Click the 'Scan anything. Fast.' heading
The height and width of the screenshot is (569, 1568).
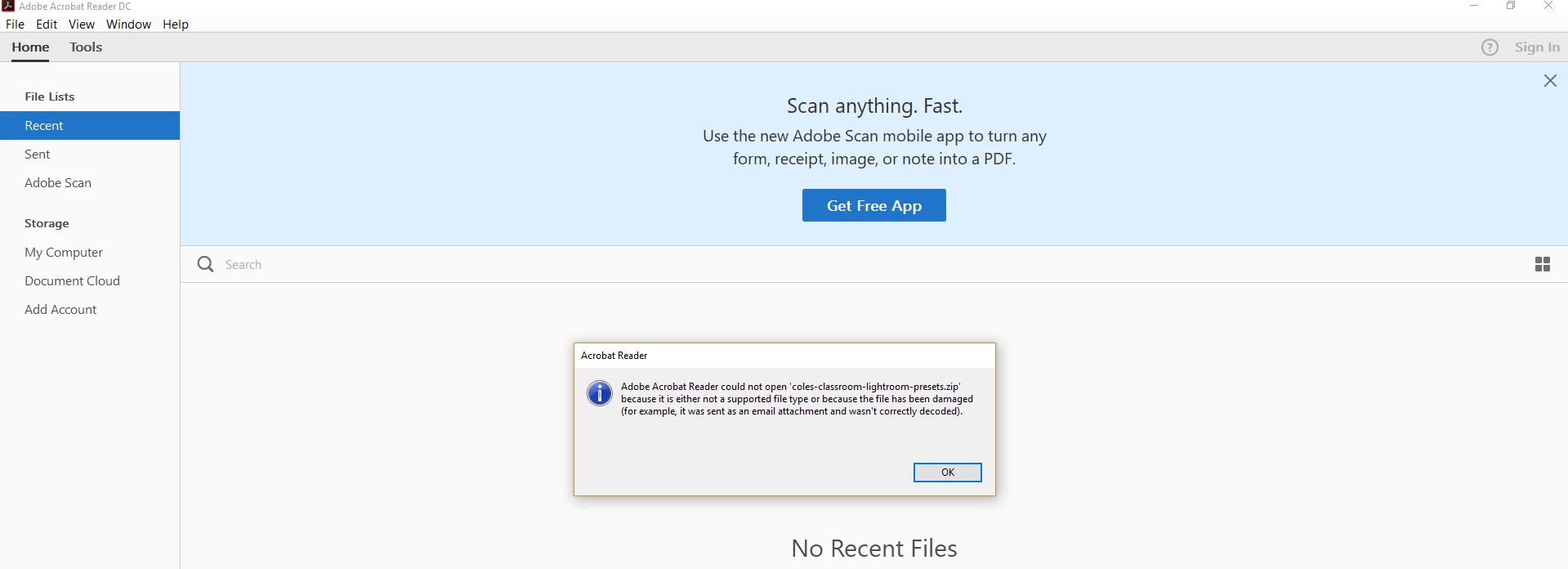[874, 106]
